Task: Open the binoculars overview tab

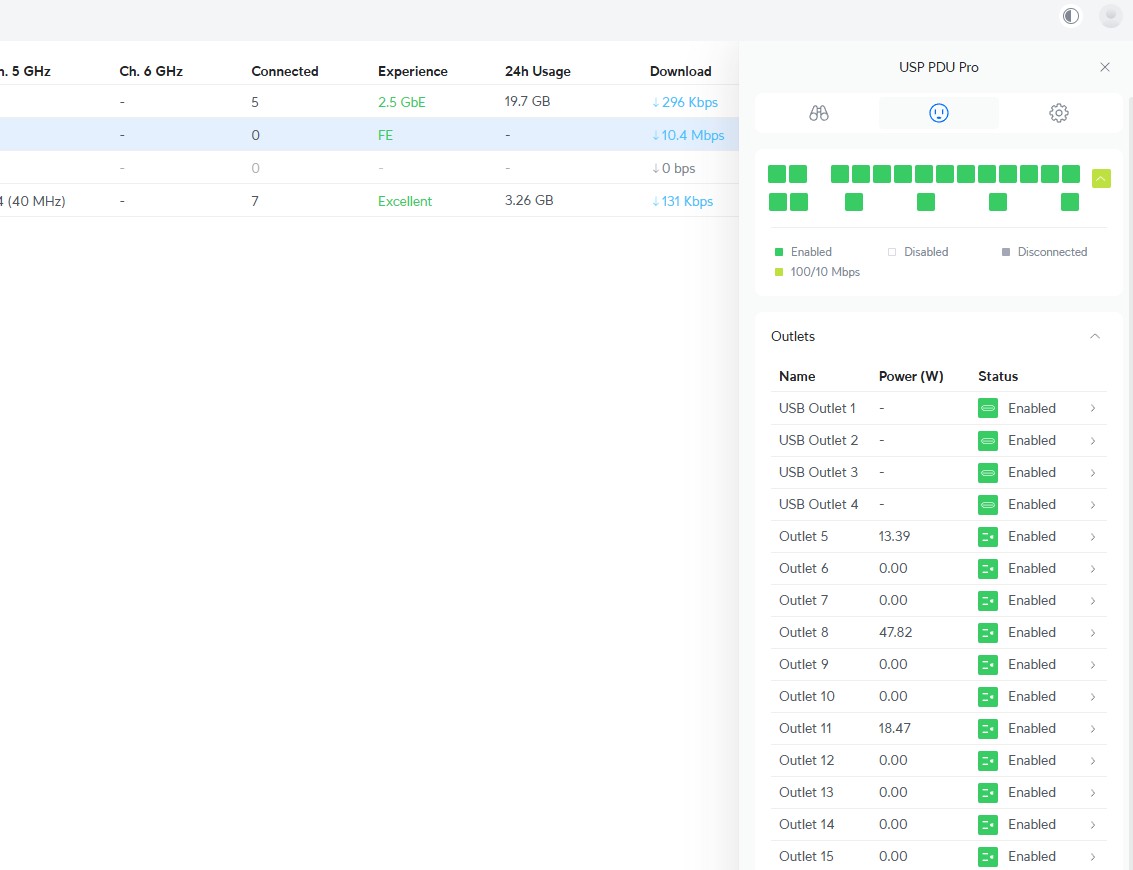Action: pyautogui.click(x=818, y=113)
